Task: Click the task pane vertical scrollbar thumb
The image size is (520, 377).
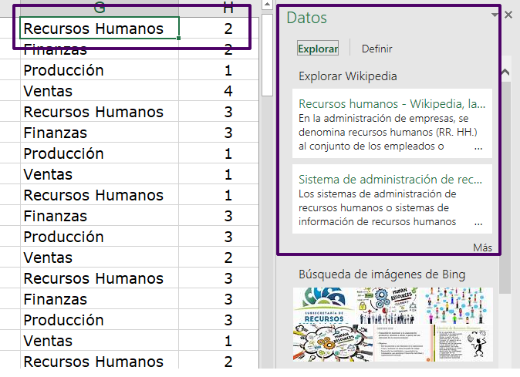Action: (x=505, y=187)
